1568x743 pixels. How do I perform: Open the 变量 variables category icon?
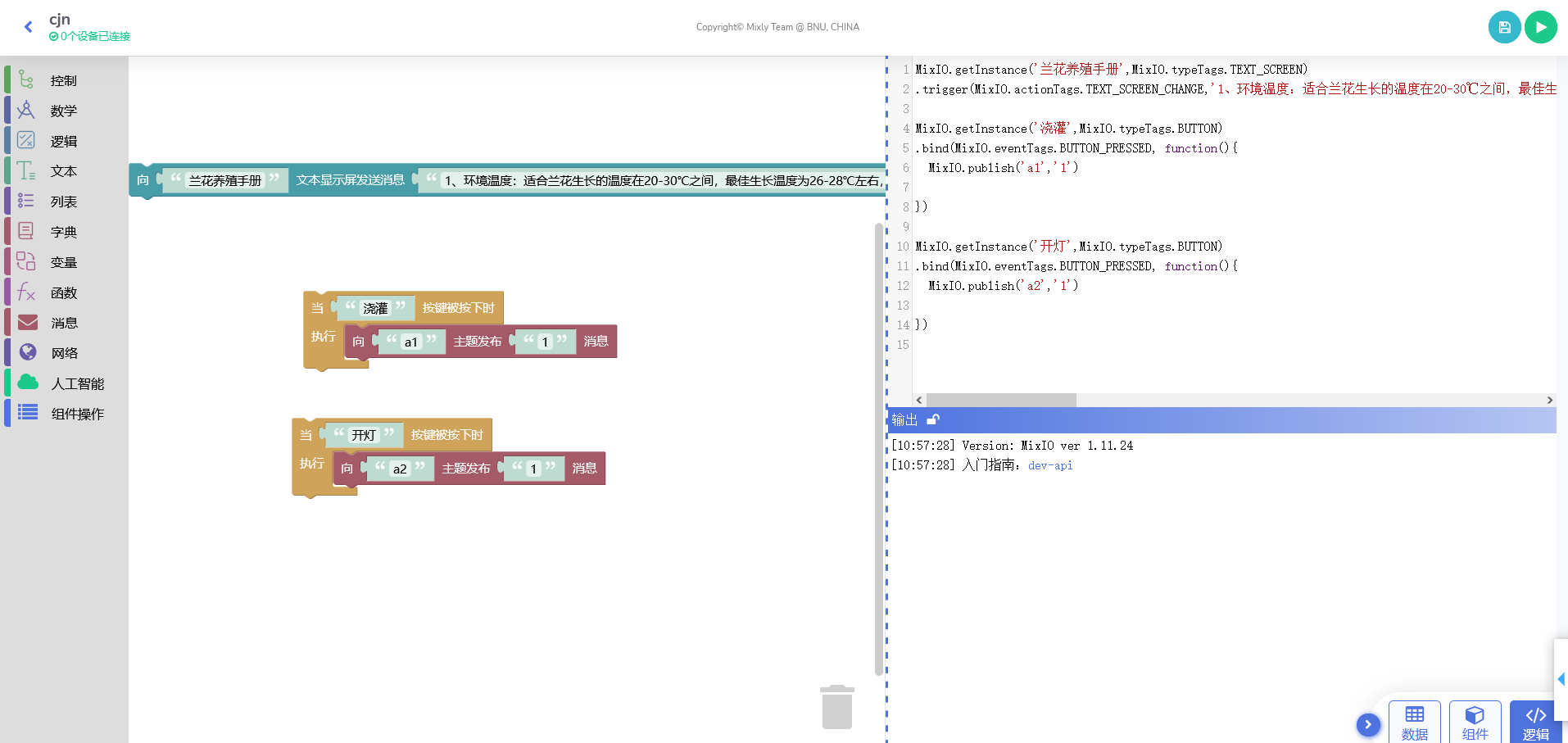click(26, 262)
